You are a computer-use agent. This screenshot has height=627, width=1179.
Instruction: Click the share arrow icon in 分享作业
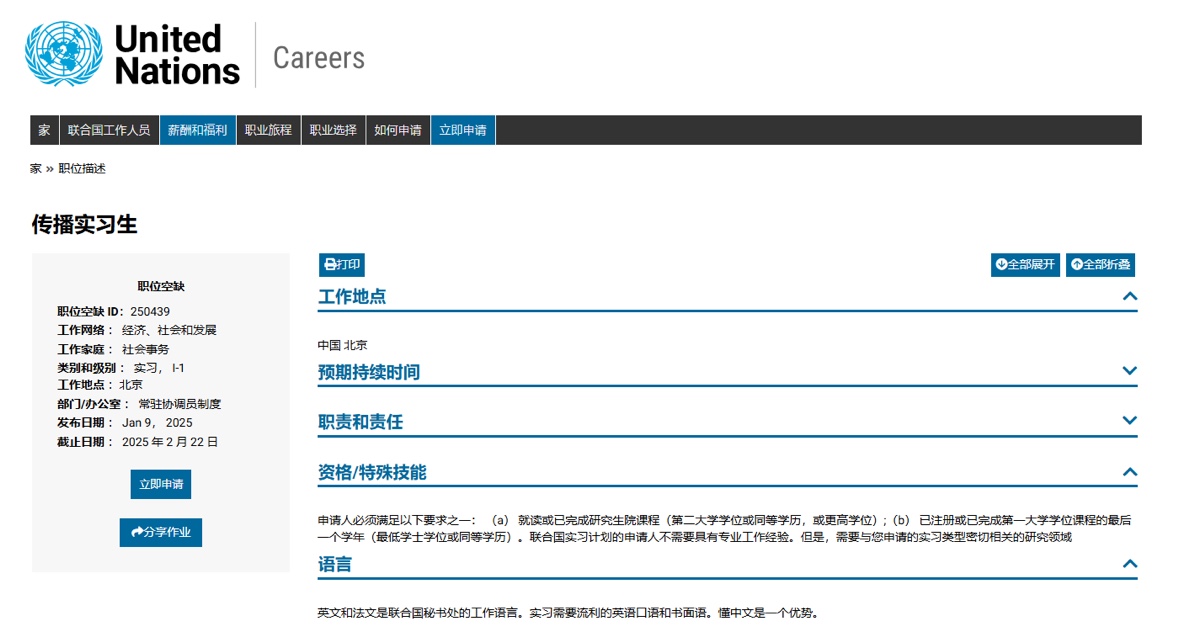coord(135,532)
